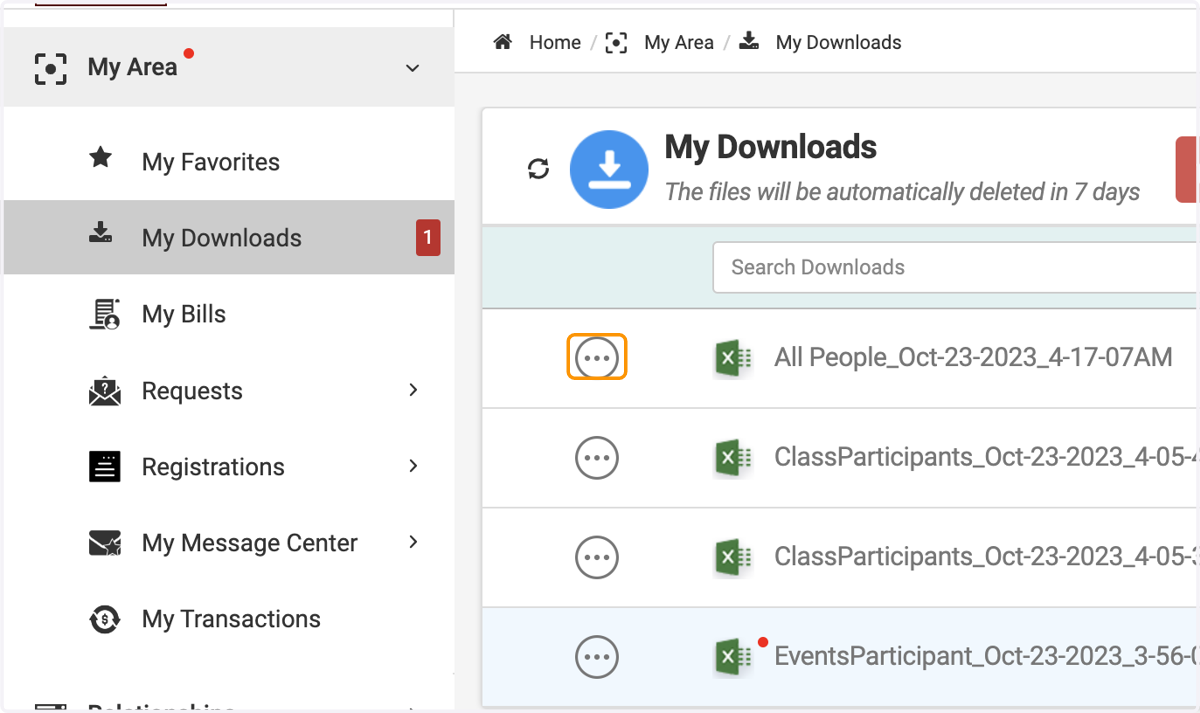Collapse the My Area section chevron

[x=412, y=68]
